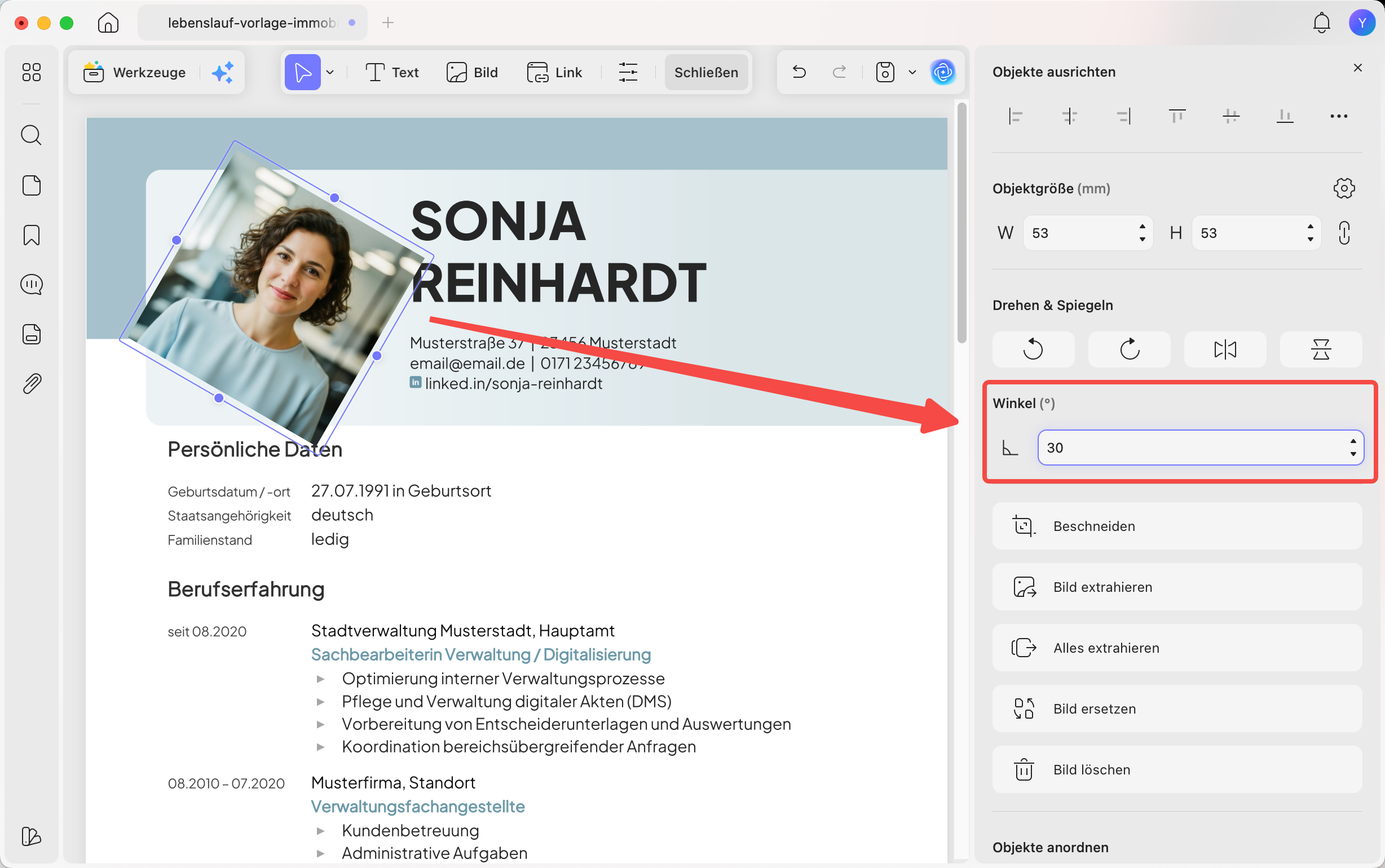Expand the pointer tool dropdown arrow
This screenshot has height=868, width=1385.
[x=330, y=72]
